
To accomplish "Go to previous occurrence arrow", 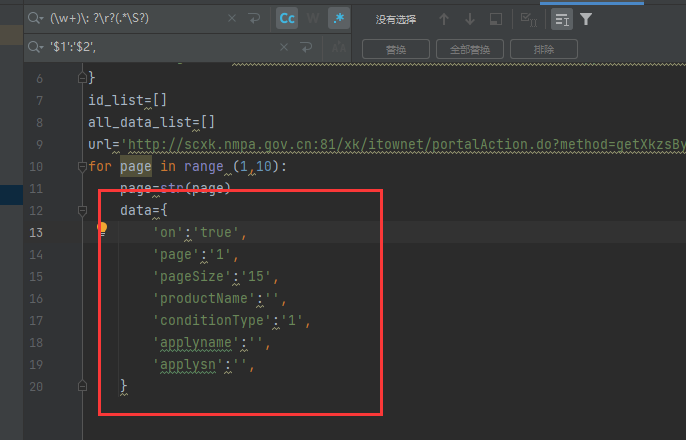I will (x=444, y=19).
